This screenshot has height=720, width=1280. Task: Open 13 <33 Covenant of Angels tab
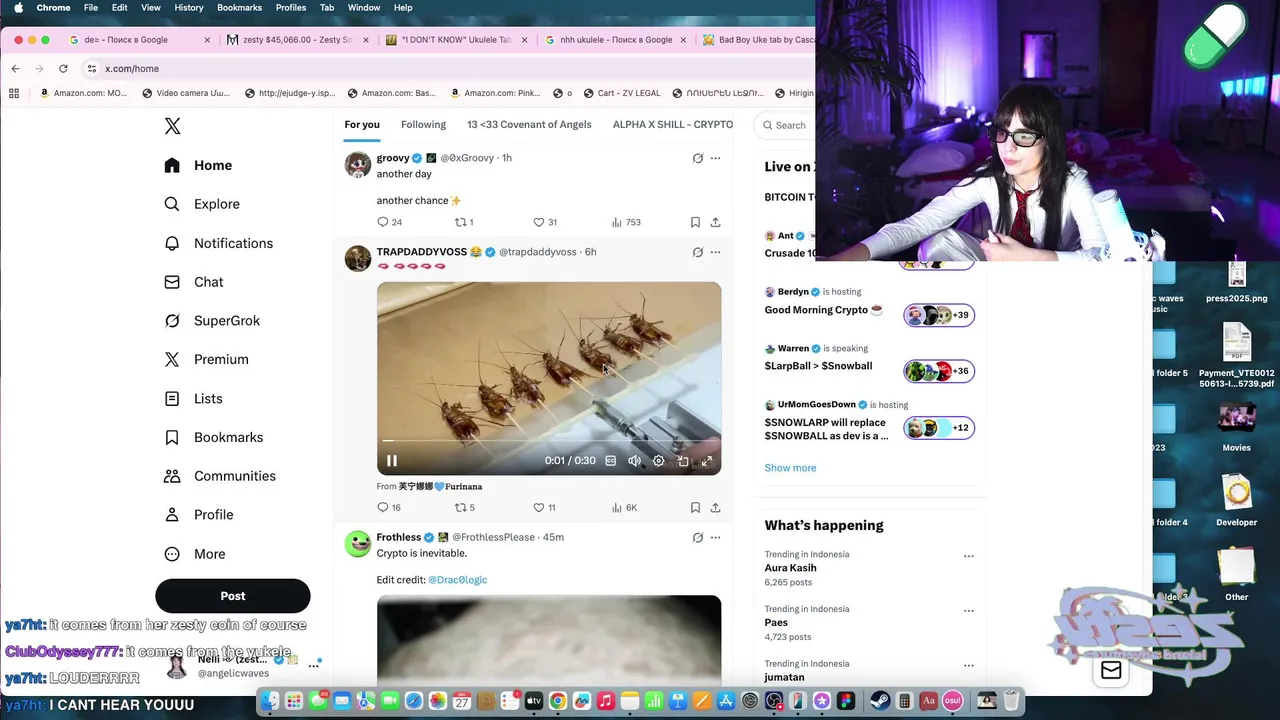529,125
